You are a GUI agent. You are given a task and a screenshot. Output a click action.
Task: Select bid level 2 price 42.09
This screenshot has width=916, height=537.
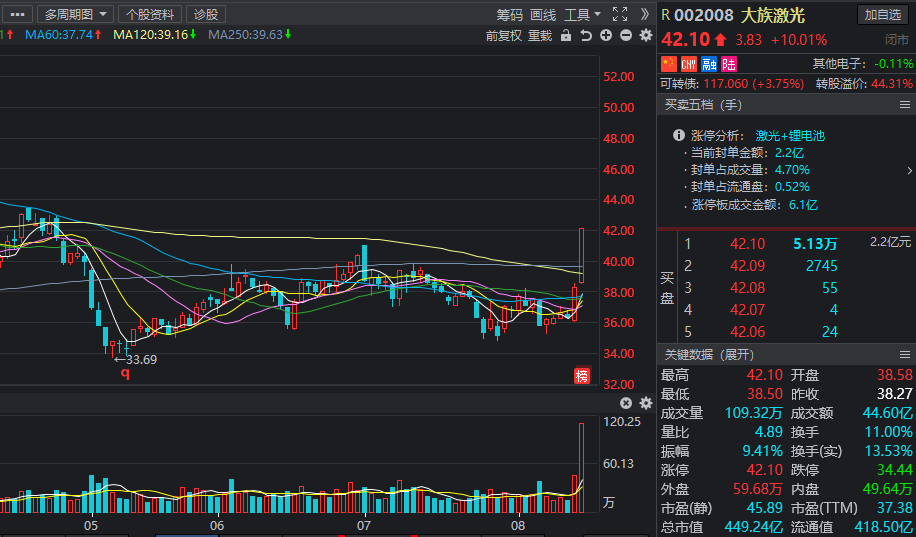(x=747, y=266)
